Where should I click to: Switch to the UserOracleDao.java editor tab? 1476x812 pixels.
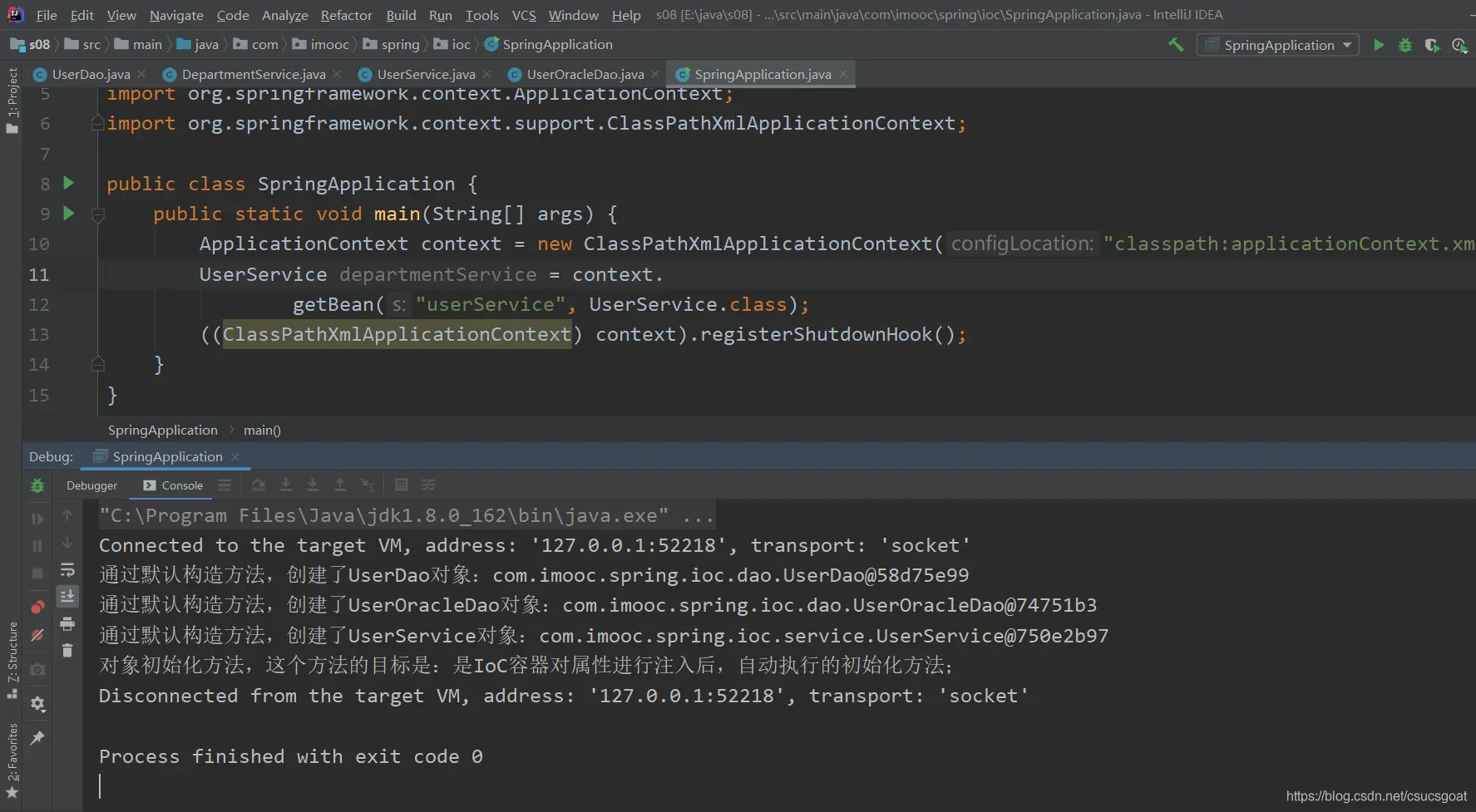pyautogui.click(x=585, y=74)
